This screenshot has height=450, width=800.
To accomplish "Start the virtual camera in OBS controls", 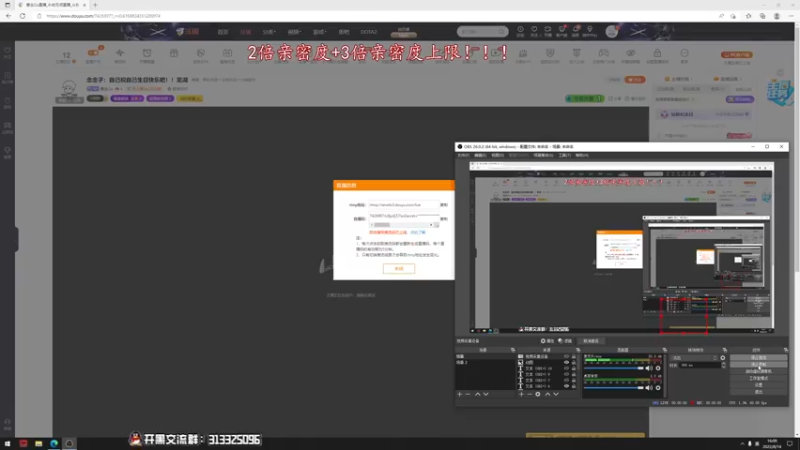I will (x=758, y=371).
